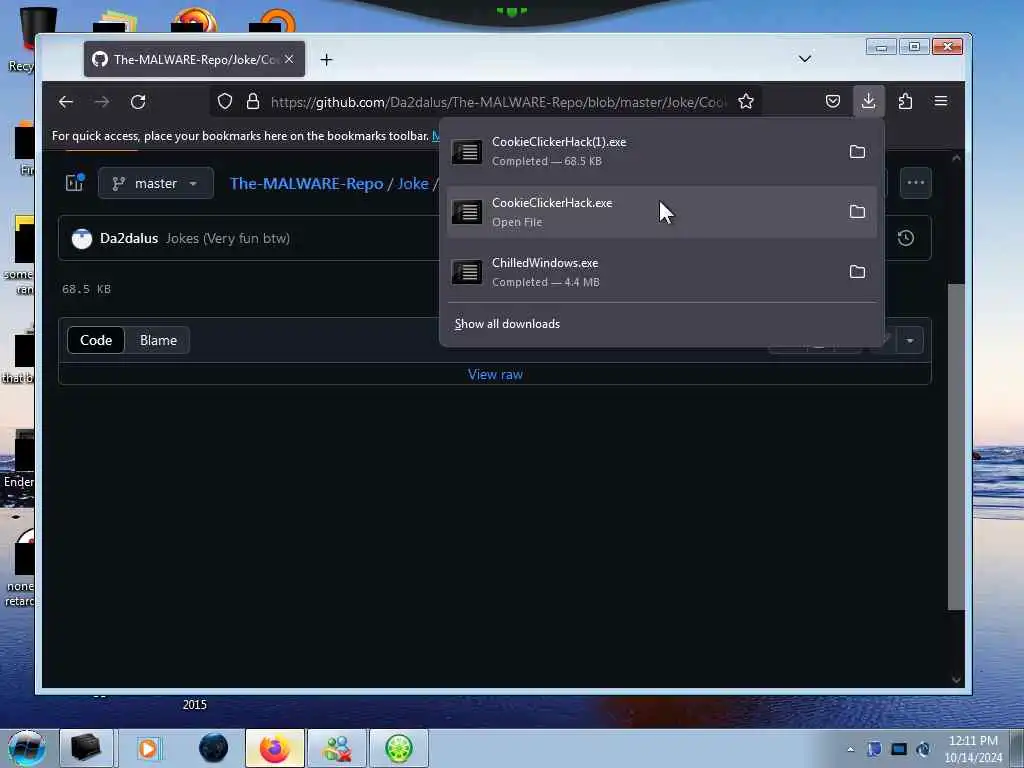Expand the list all tabs chevron
The image size is (1024, 768).
(x=805, y=59)
